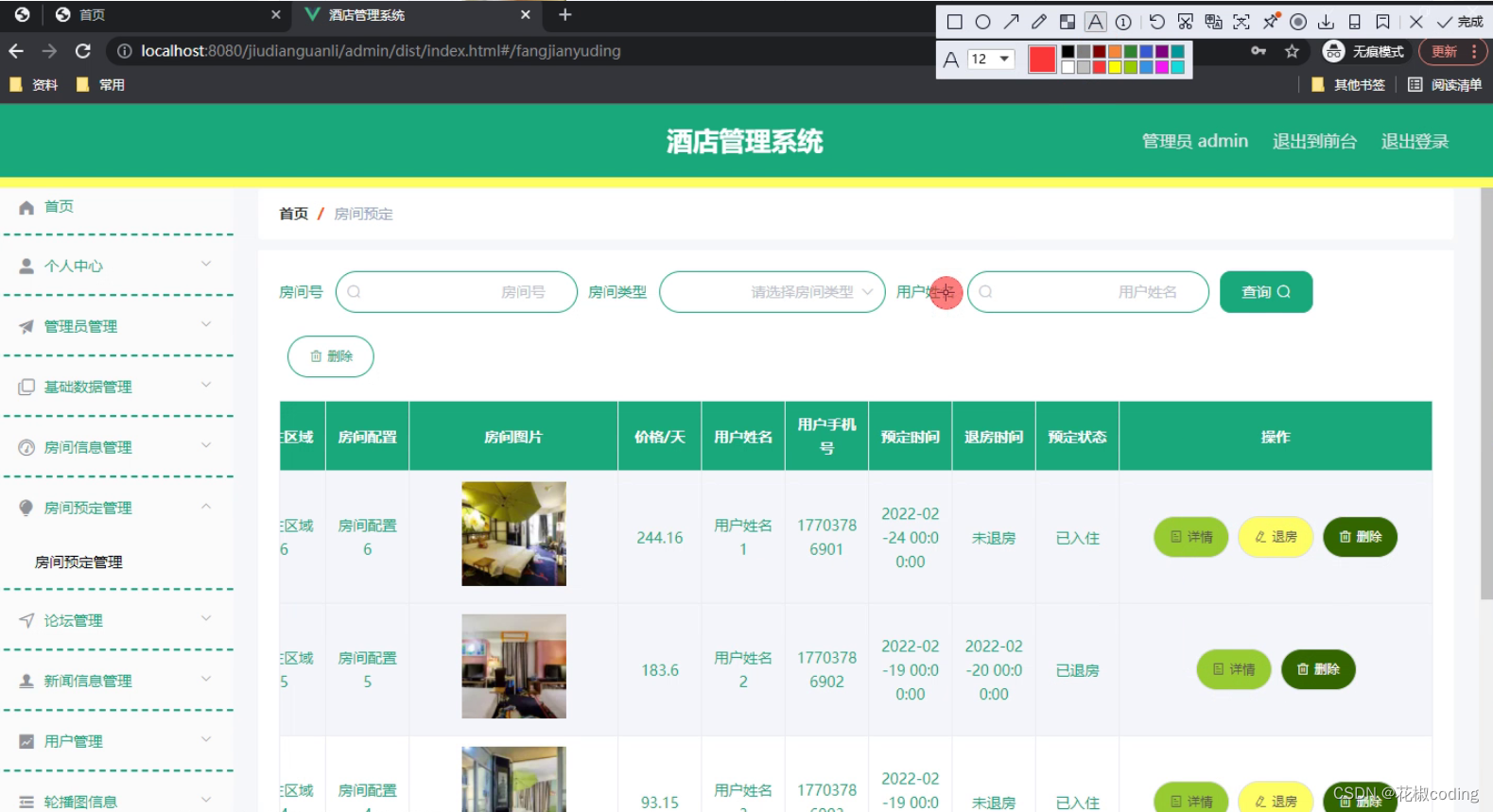Close the 酒店管理系统 browser tab
Image resolution: width=1493 pixels, height=812 pixels.
click(x=526, y=14)
